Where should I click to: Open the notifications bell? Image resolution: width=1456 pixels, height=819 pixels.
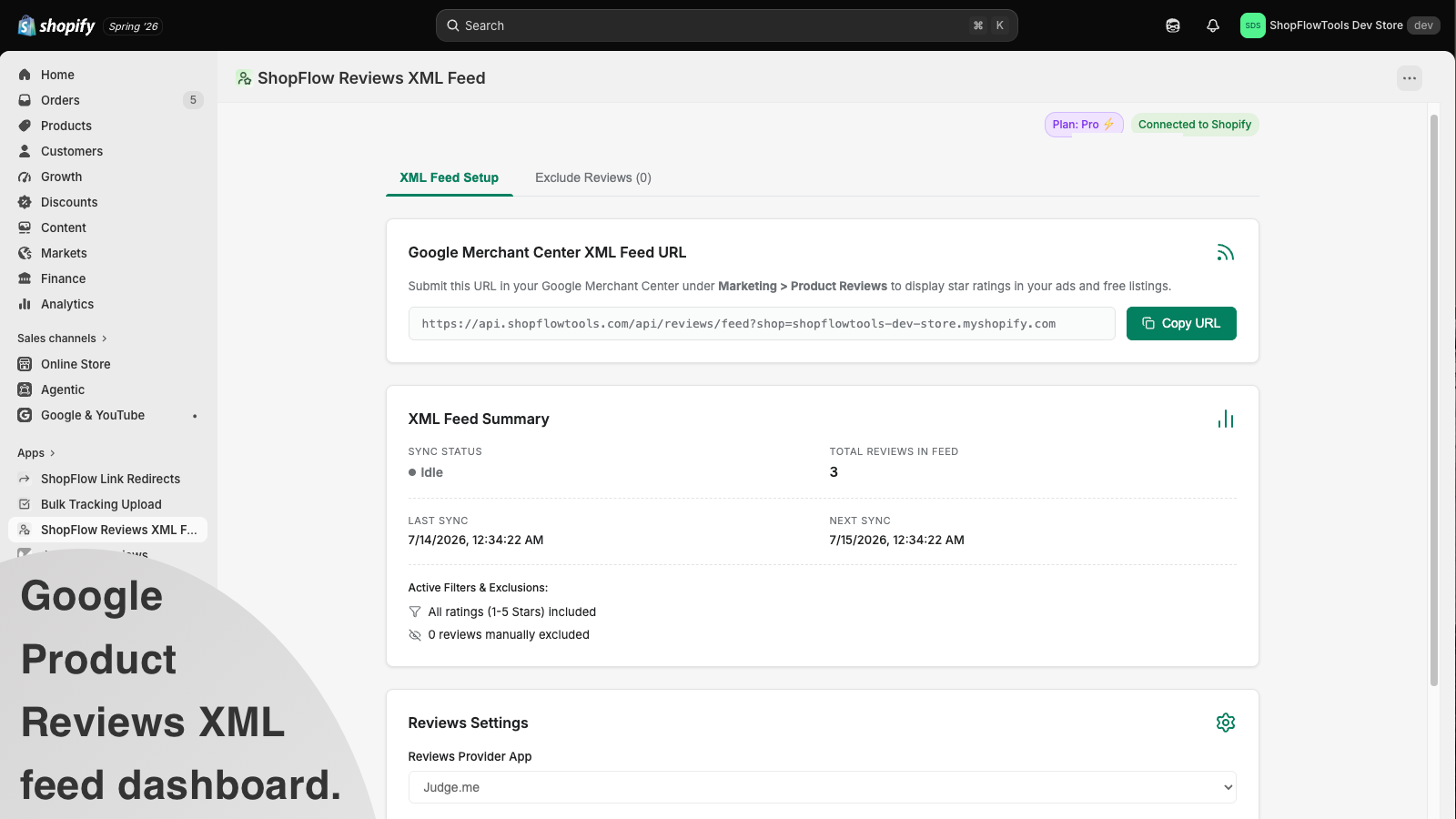click(1213, 25)
